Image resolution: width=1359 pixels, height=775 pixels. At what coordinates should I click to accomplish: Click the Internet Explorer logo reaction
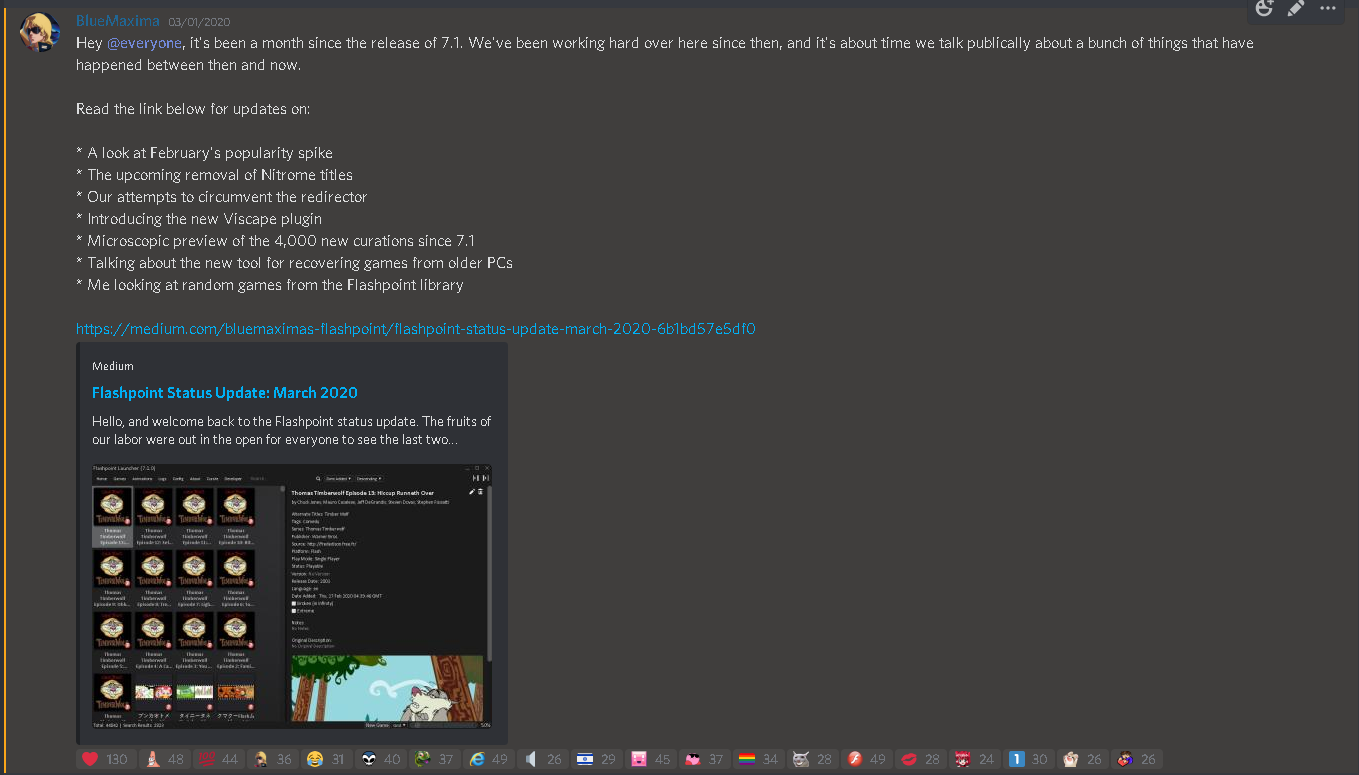point(488,759)
